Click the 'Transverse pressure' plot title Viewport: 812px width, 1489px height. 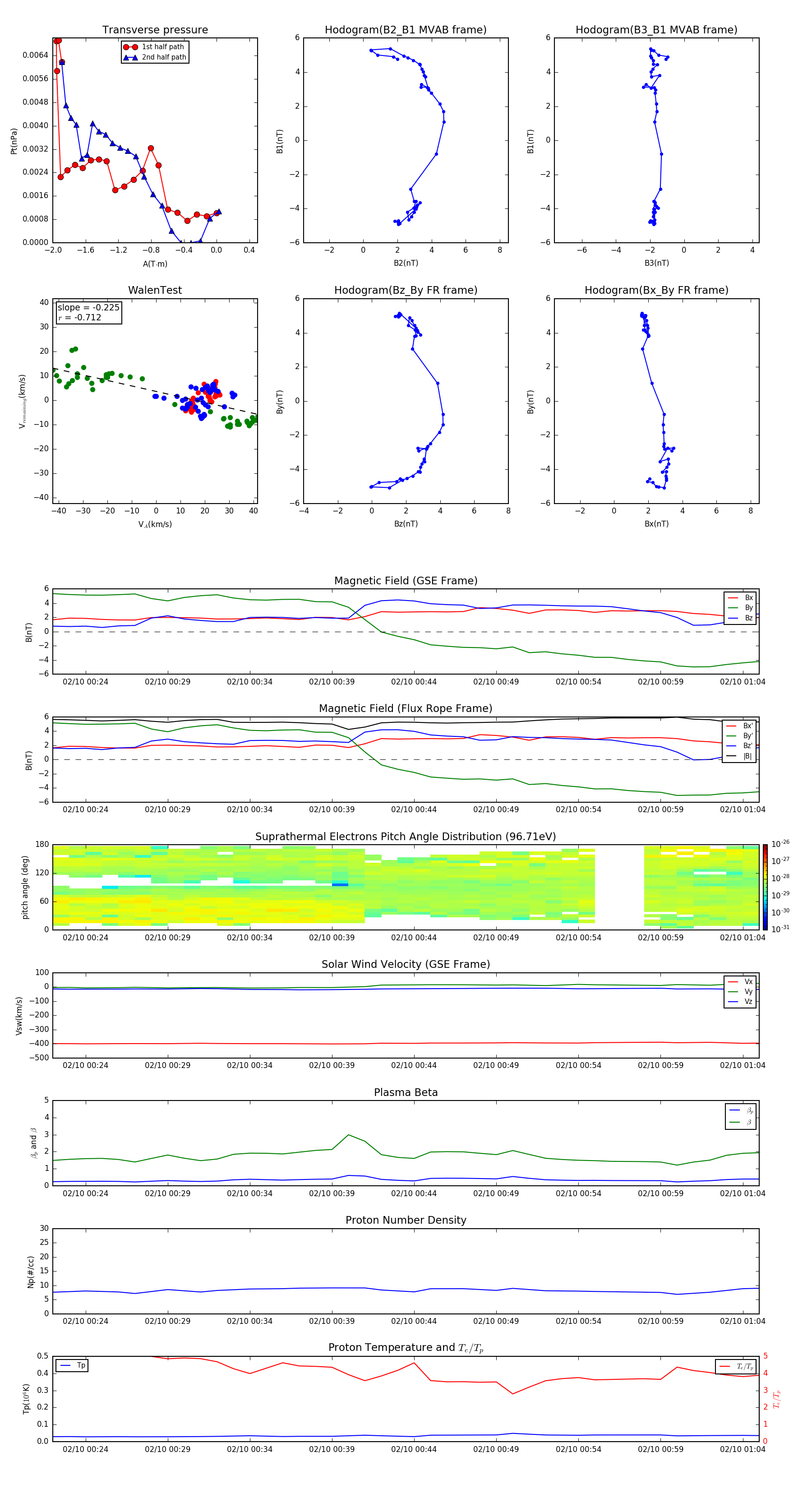pos(155,30)
